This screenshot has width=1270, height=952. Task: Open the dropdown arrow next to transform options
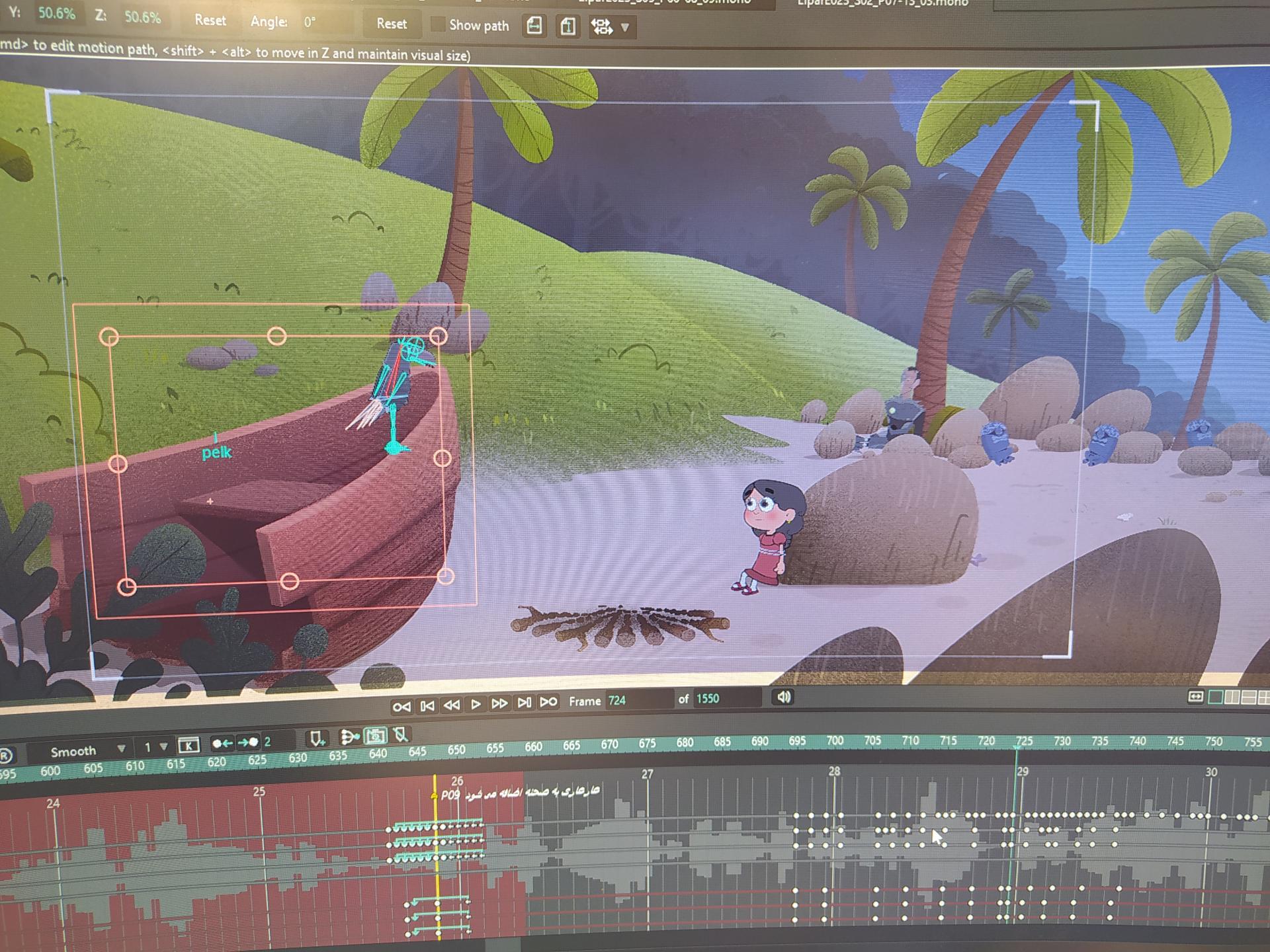[x=625, y=28]
